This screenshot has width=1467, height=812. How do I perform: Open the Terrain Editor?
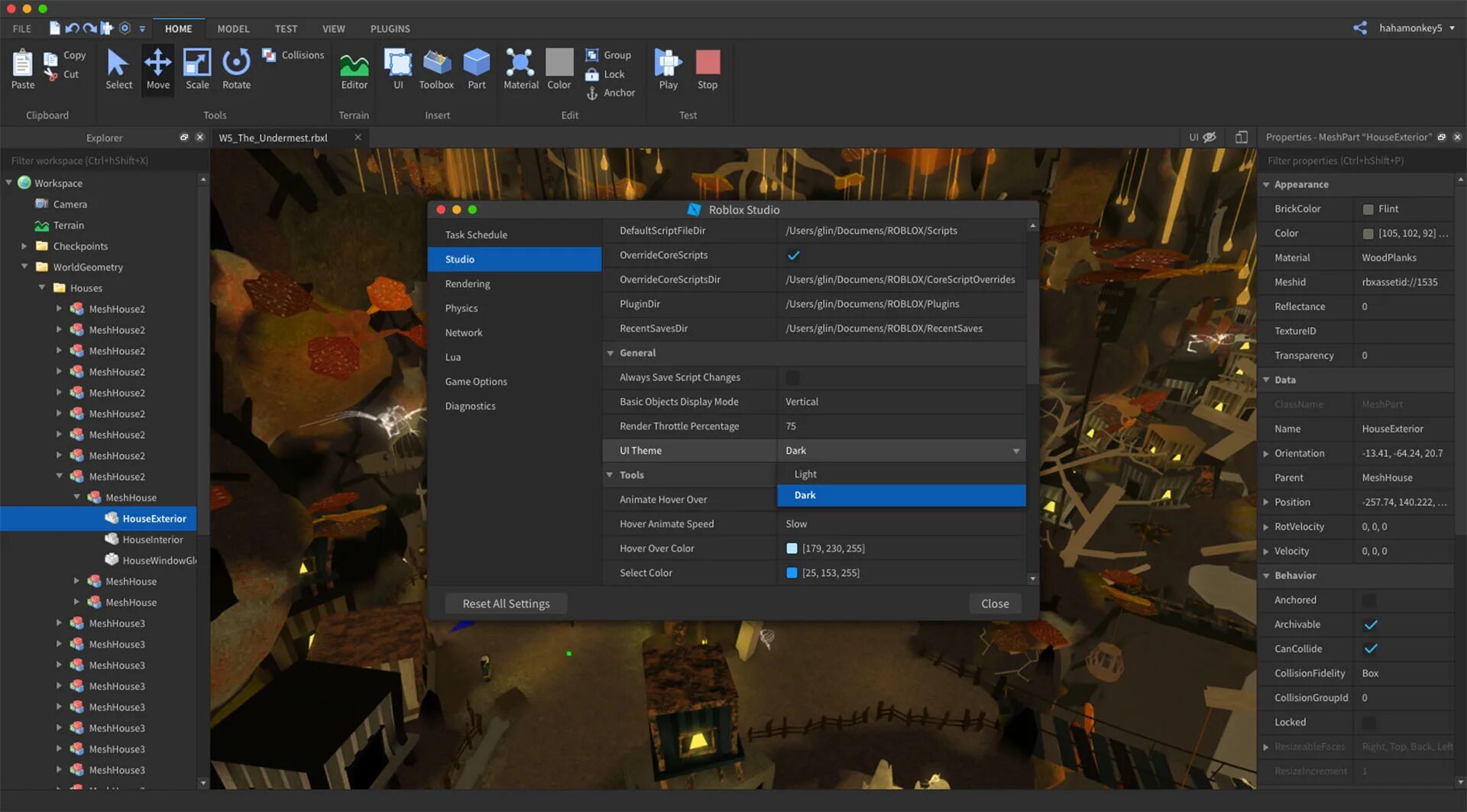click(x=354, y=69)
